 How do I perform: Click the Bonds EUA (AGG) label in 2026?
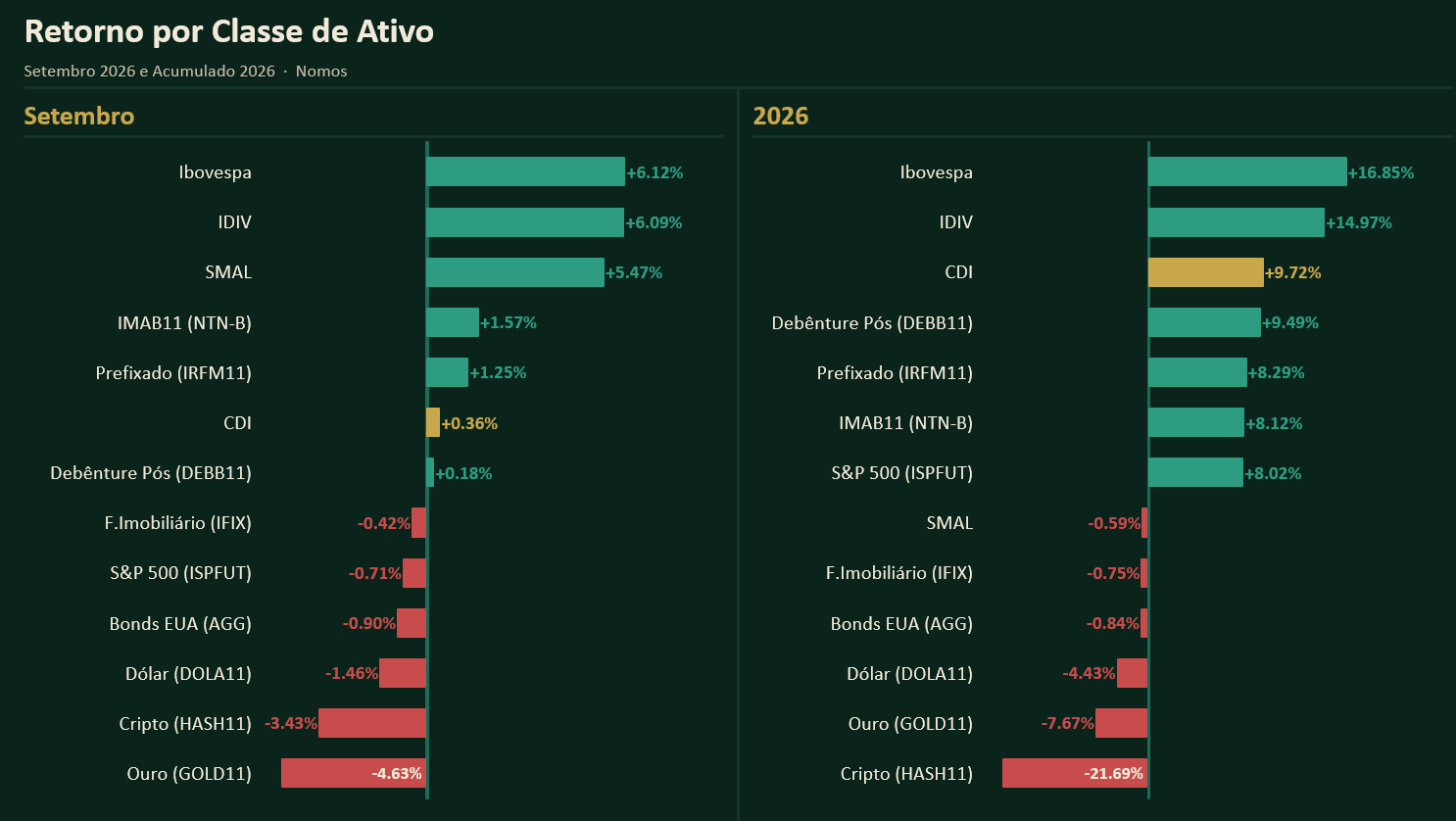[x=901, y=623]
